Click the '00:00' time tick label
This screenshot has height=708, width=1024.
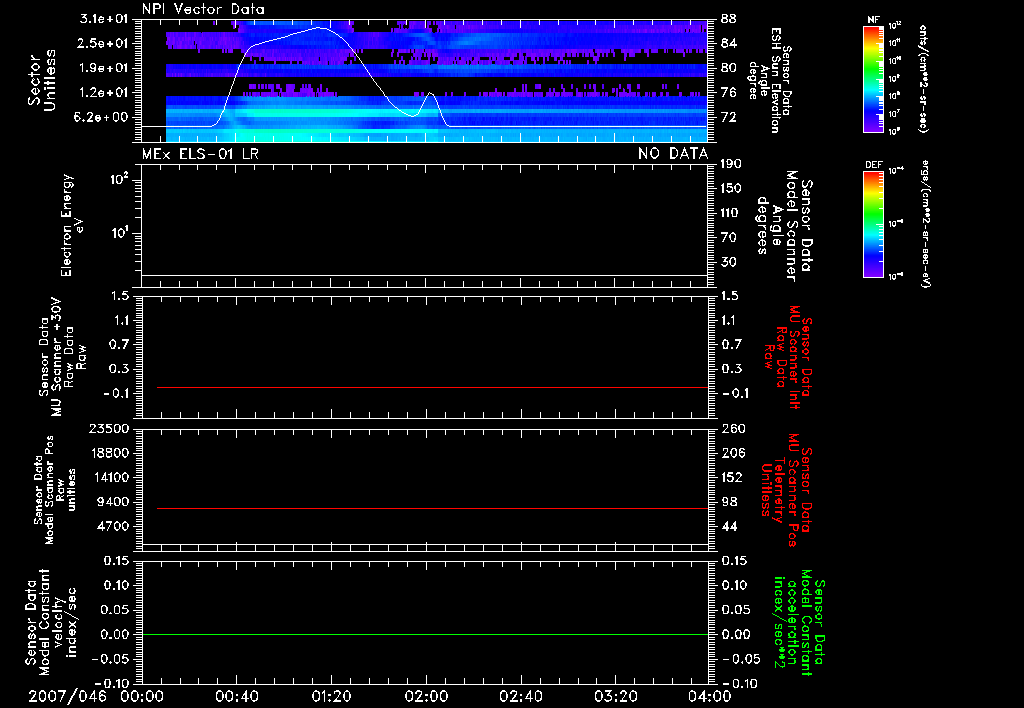click(x=142, y=696)
